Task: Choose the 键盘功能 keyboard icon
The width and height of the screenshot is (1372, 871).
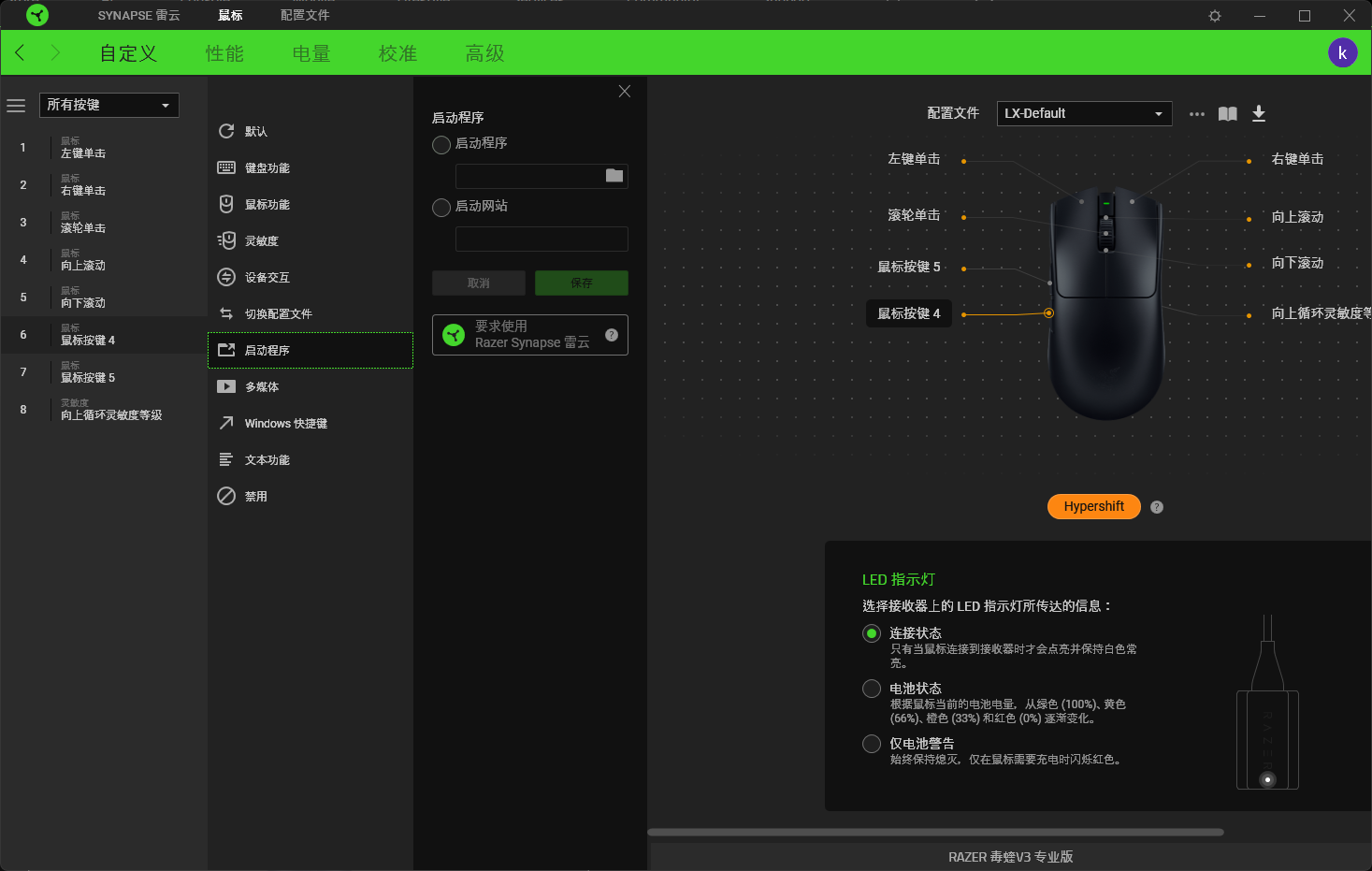Action: point(226,167)
